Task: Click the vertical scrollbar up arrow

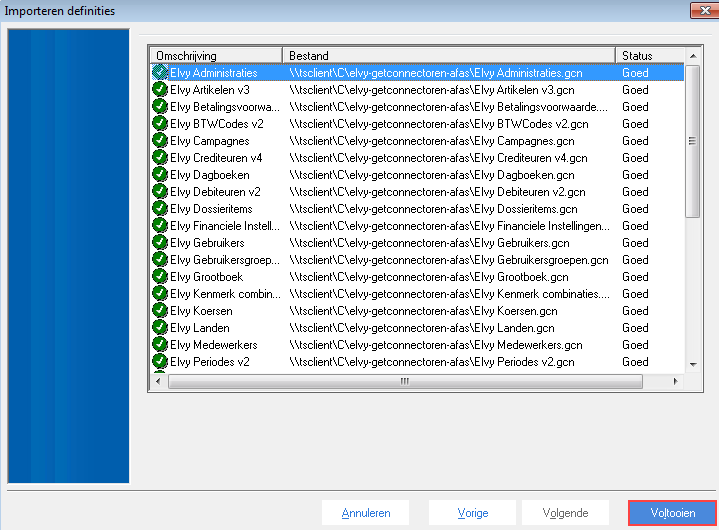Action: (693, 56)
